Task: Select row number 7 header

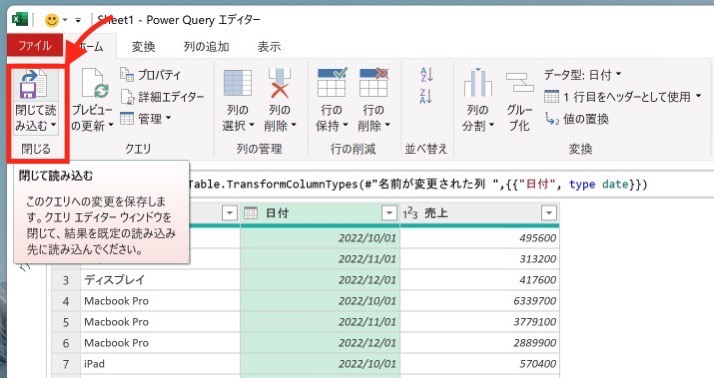Action: coord(66,363)
